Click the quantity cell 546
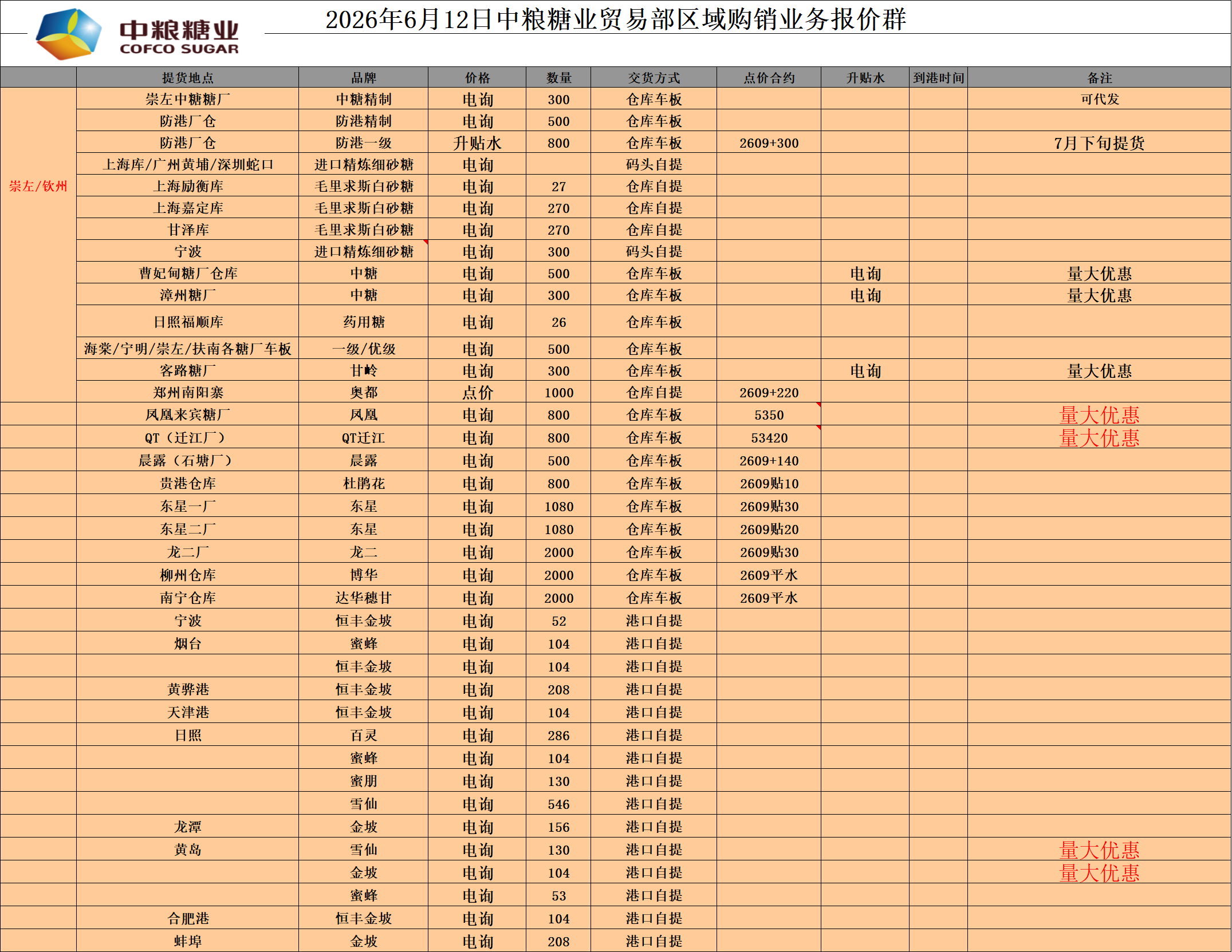The height and width of the screenshot is (952, 1232). pos(558,804)
